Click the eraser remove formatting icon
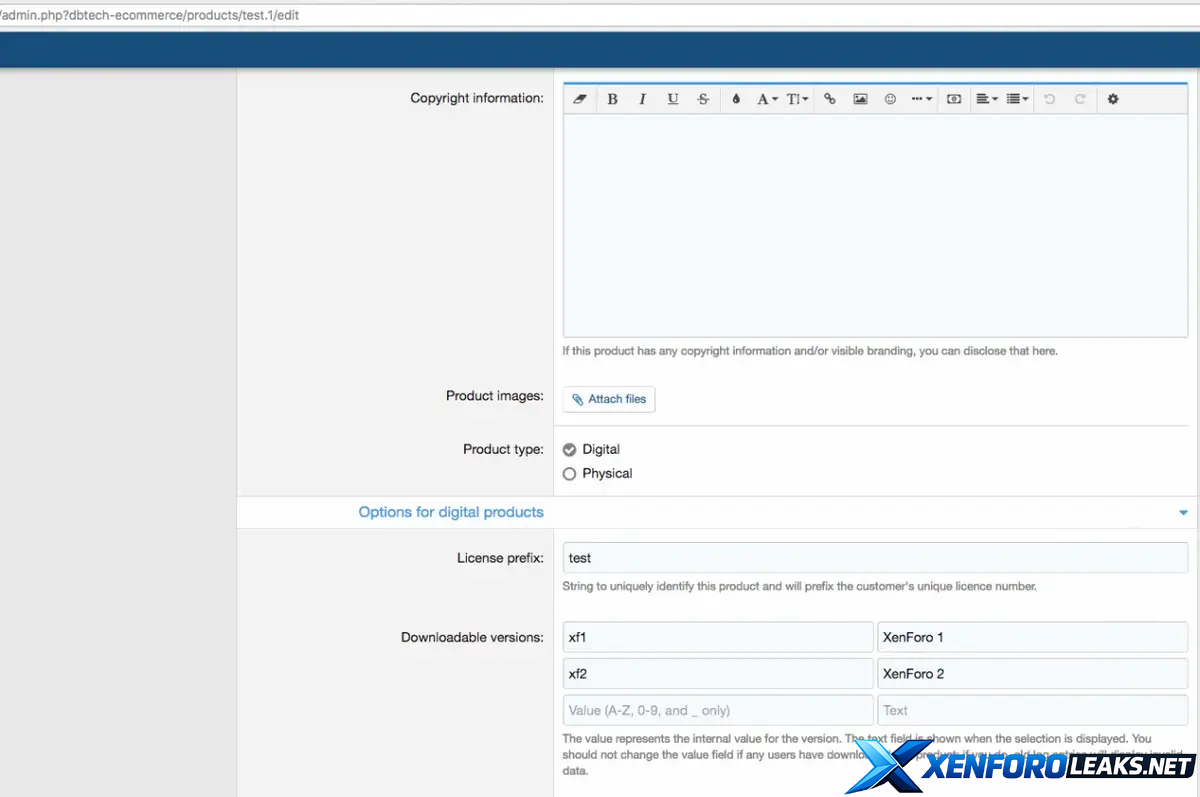The image size is (1200, 797). [580, 99]
